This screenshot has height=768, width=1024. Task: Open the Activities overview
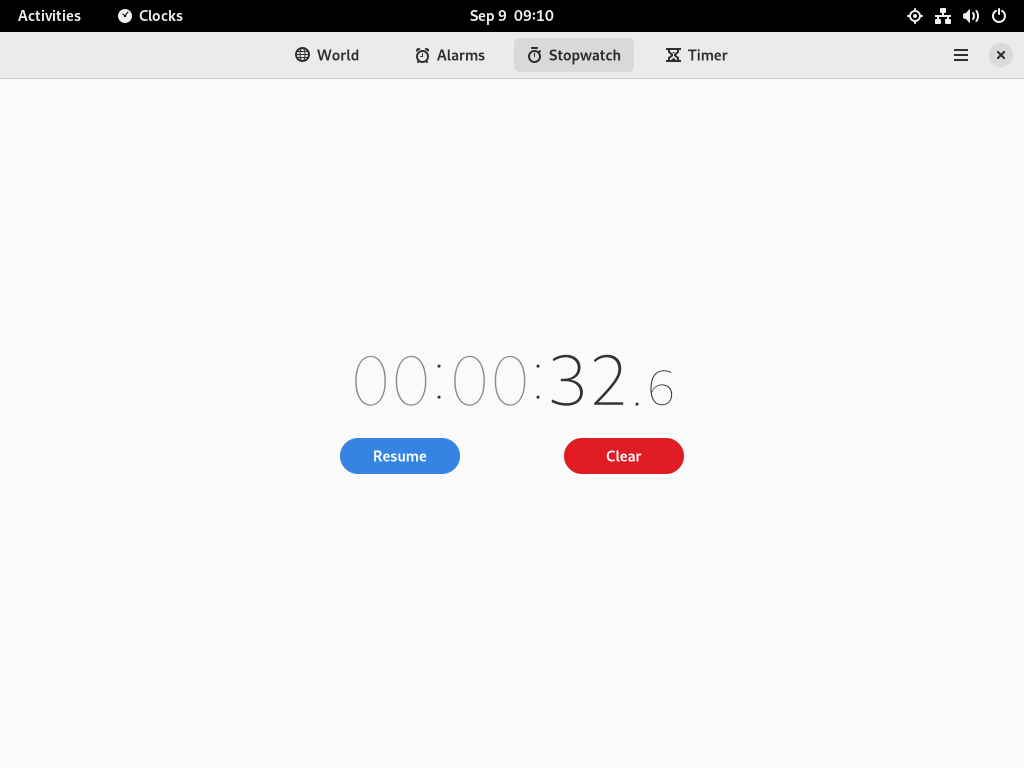tap(49, 16)
